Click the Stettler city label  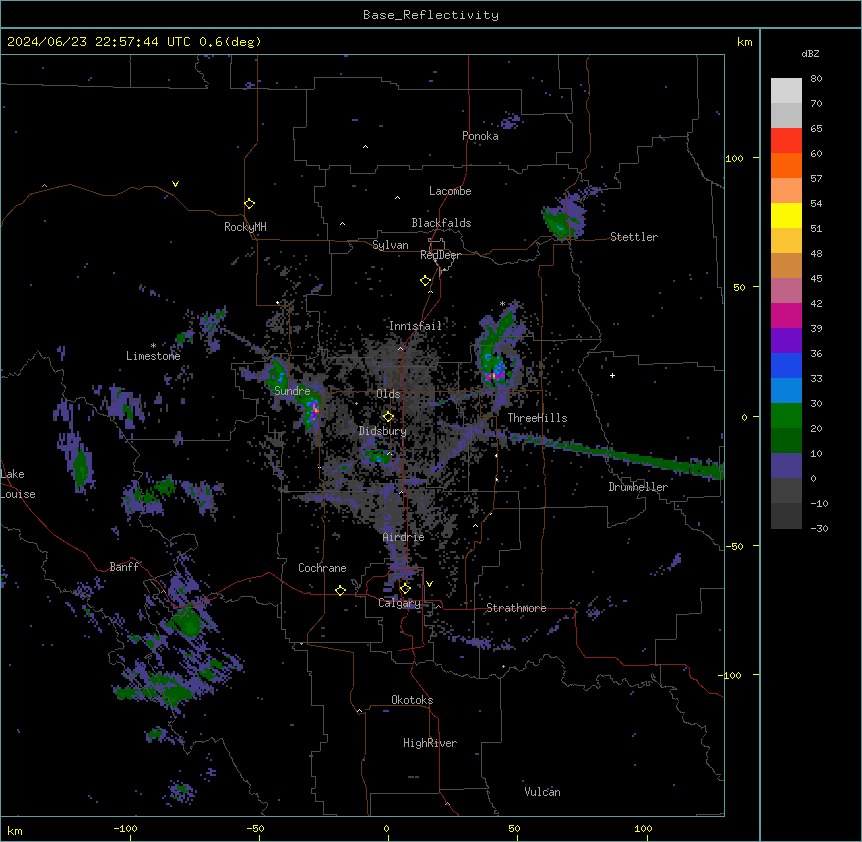tap(634, 237)
